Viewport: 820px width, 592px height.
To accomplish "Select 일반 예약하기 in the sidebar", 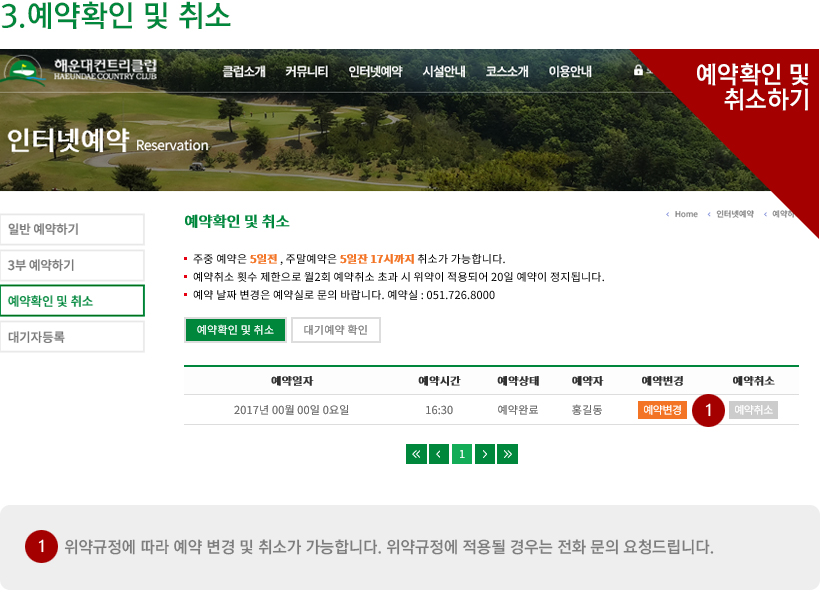I will pos(72,229).
